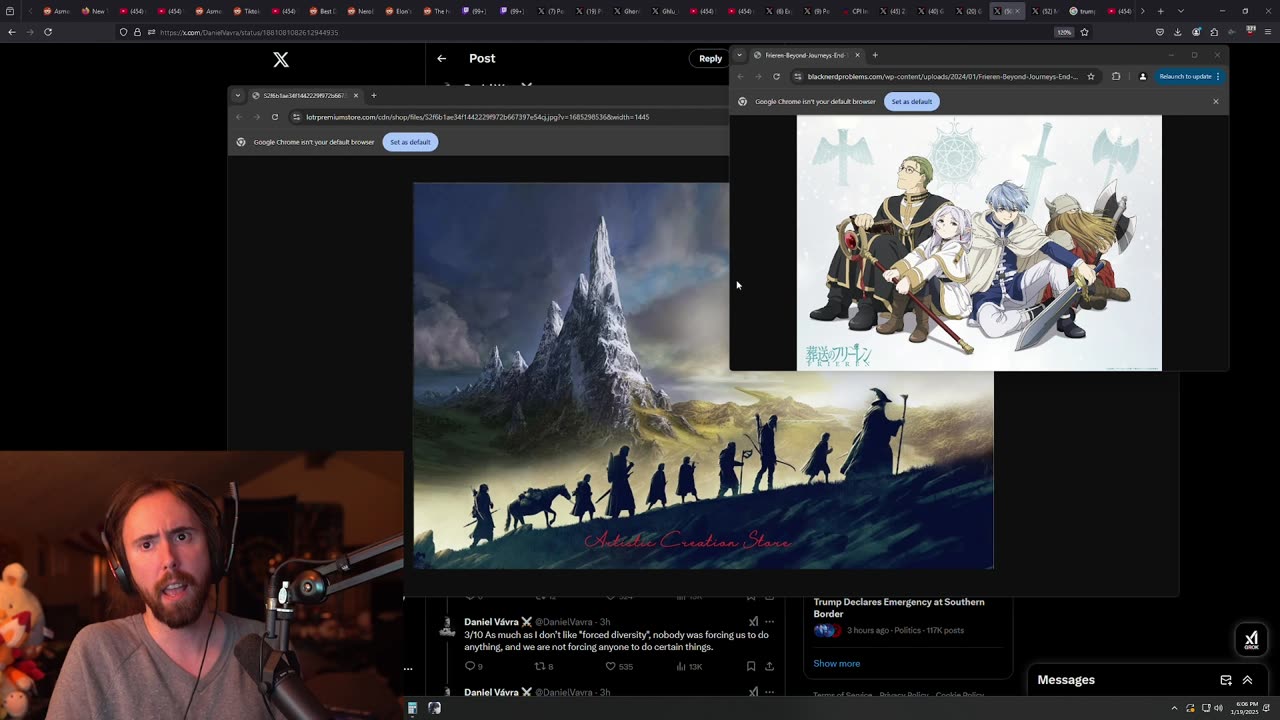Switch to the 'New' browser tab
The width and height of the screenshot is (1280, 720).
coord(95,11)
